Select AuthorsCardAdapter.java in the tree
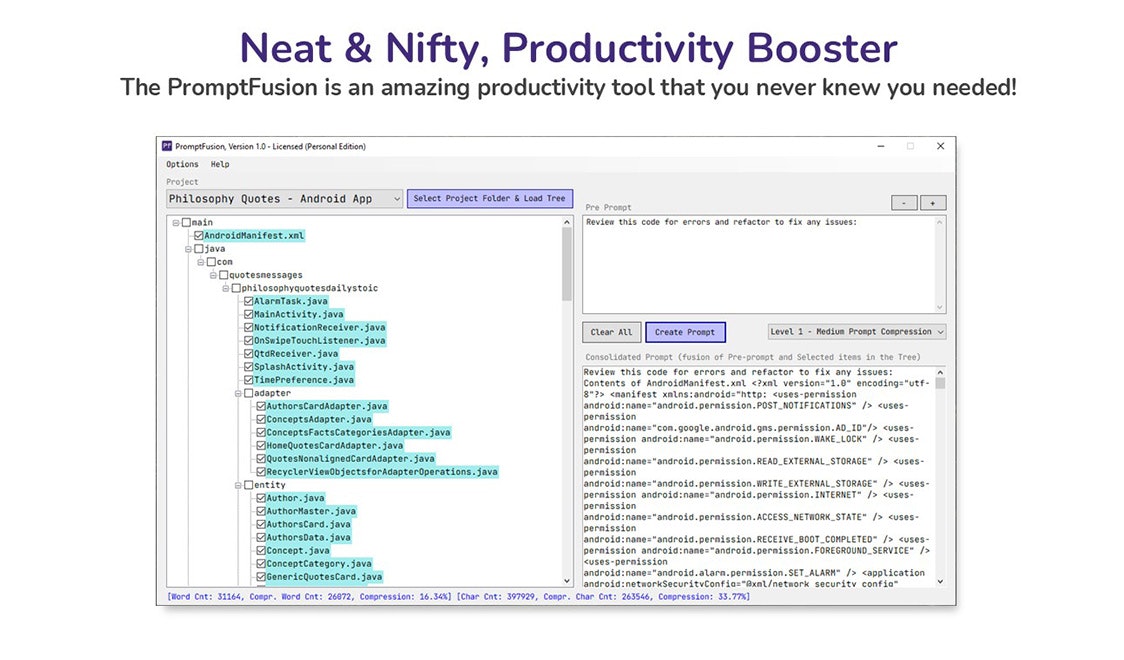 point(327,406)
